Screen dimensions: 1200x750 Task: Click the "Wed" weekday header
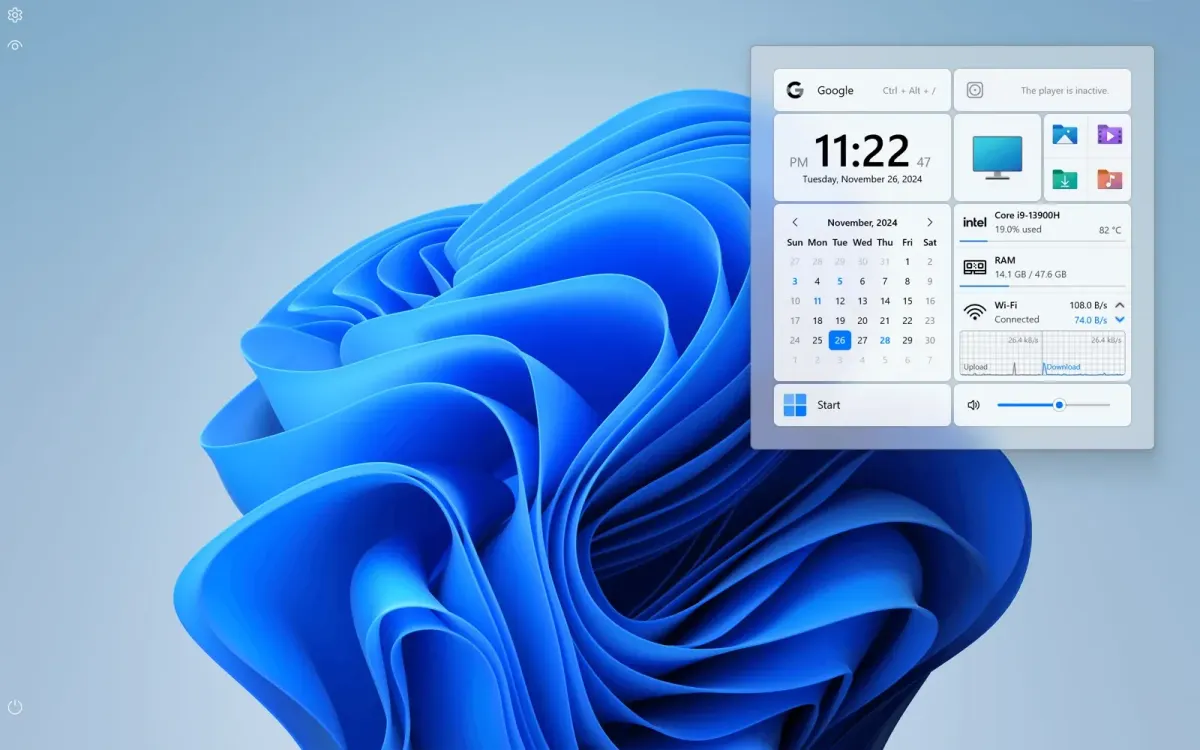pyautogui.click(x=862, y=242)
